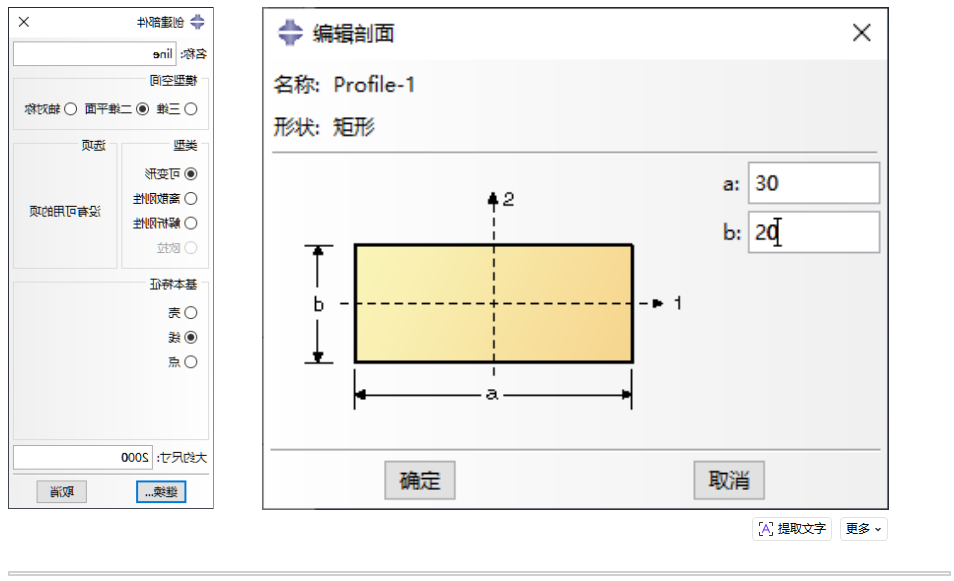The height and width of the screenshot is (581, 954).
Task: Open the 更多 dropdown menu
Action: click(863, 529)
